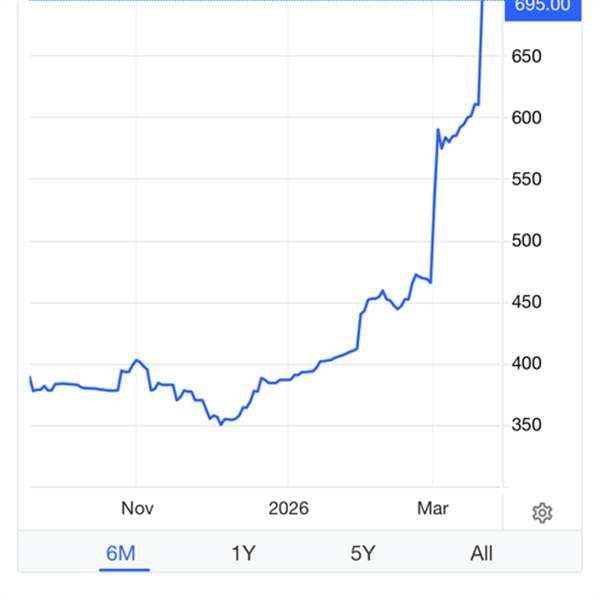Click the 500 y-axis label
Screen dimensions: 600x600
pos(526,241)
